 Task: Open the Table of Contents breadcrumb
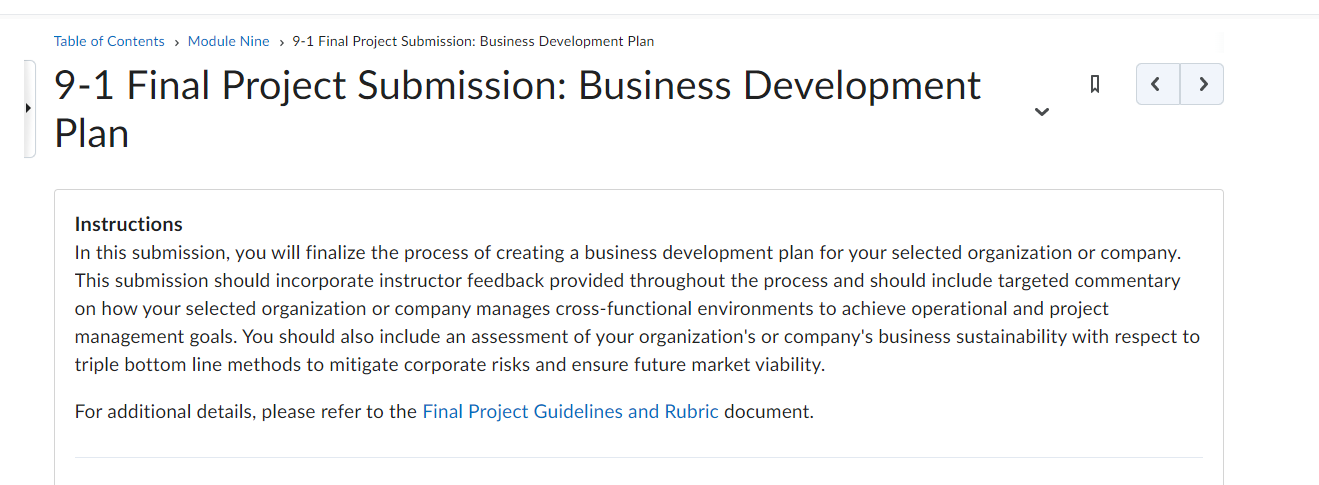[109, 41]
